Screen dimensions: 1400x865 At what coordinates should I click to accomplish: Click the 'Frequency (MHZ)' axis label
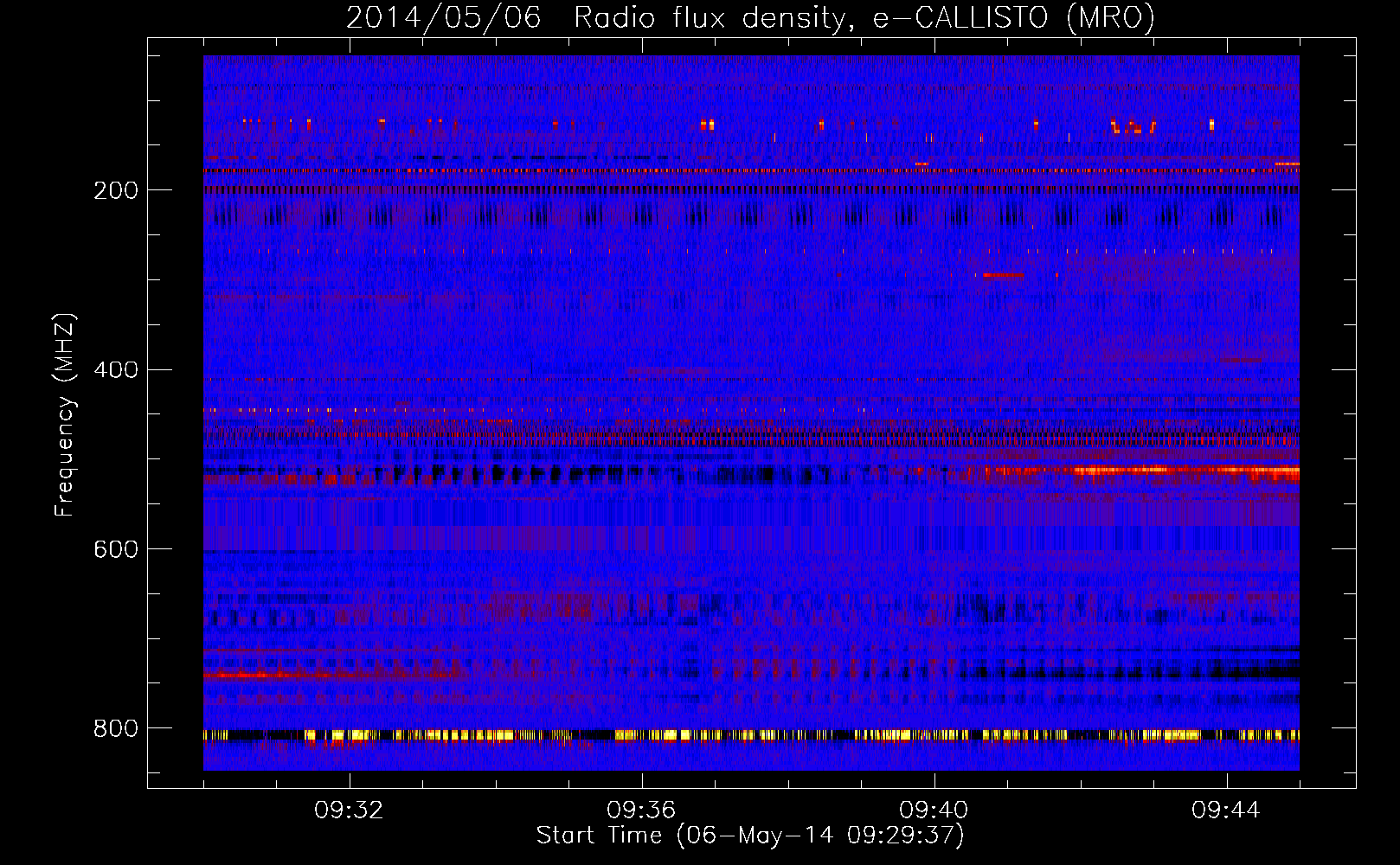pyautogui.click(x=65, y=414)
